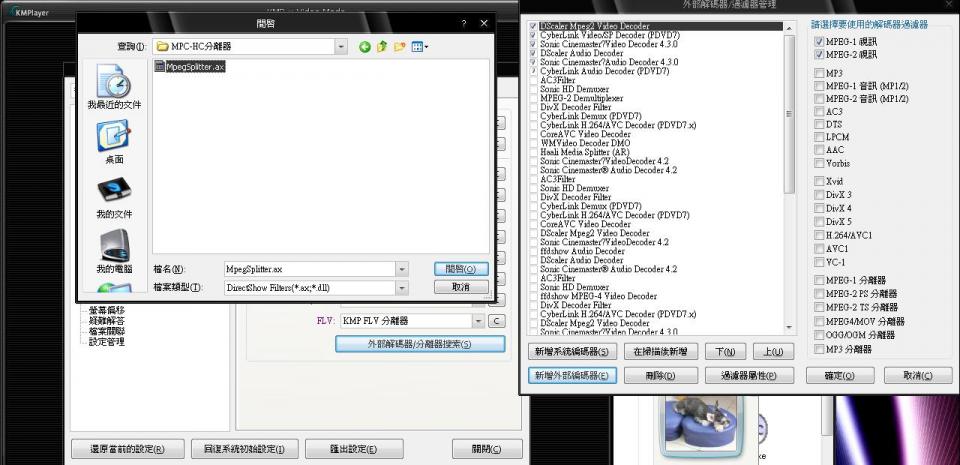Open 我的電腦 shortcut in places bar
960x465 pixels.
click(x=114, y=251)
